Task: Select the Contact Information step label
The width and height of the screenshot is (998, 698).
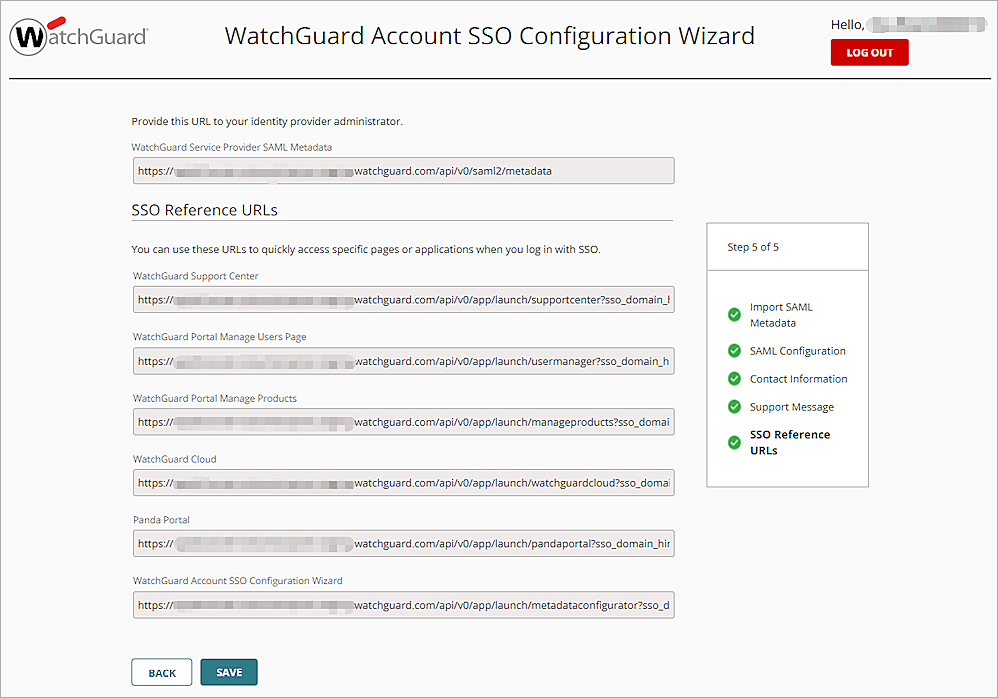Action: [798, 379]
